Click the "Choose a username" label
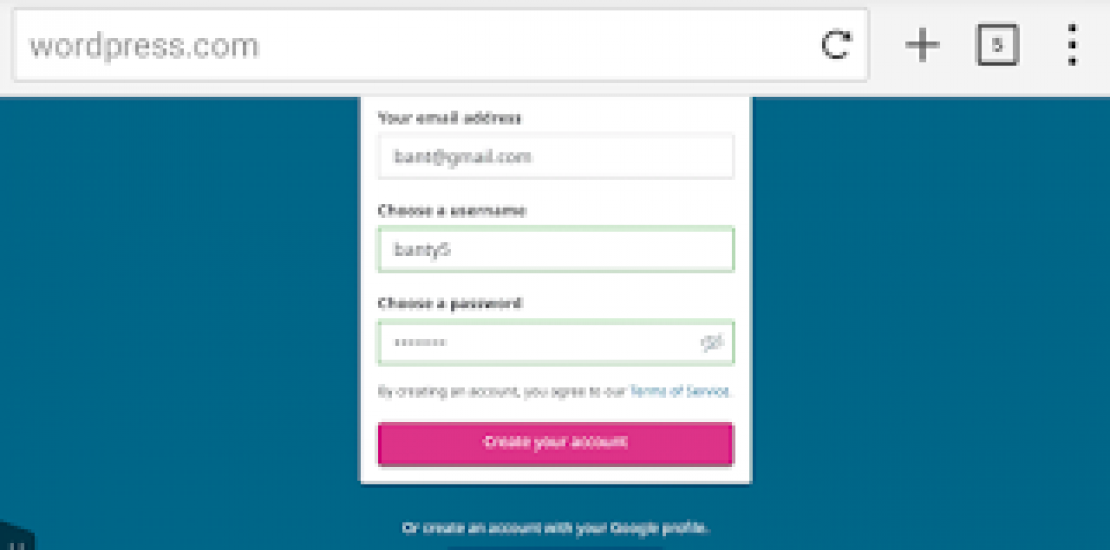The width and height of the screenshot is (1110, 550). click(451, 211)
